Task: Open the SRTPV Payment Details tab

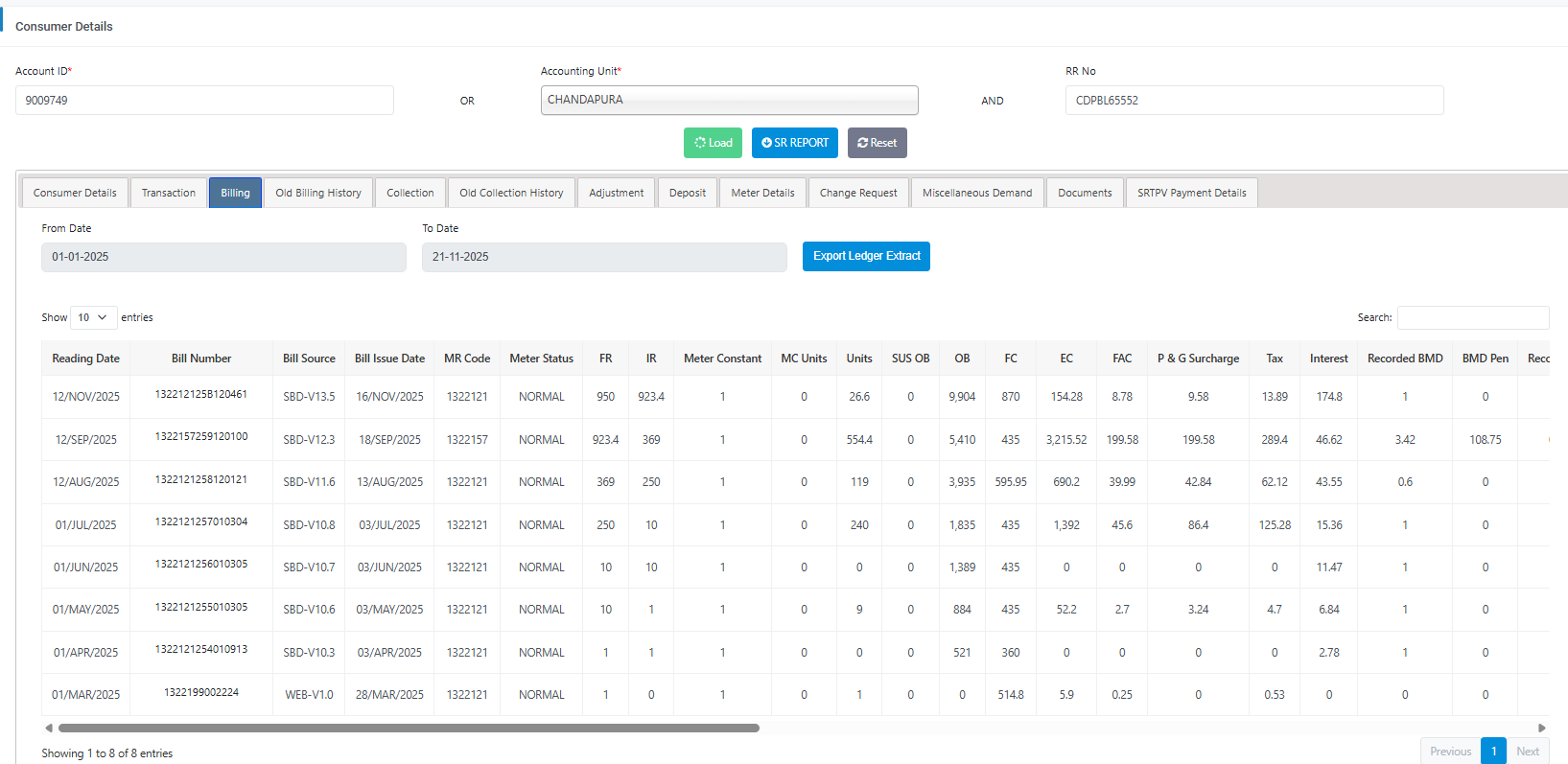Action: [x=1191, y=193]
